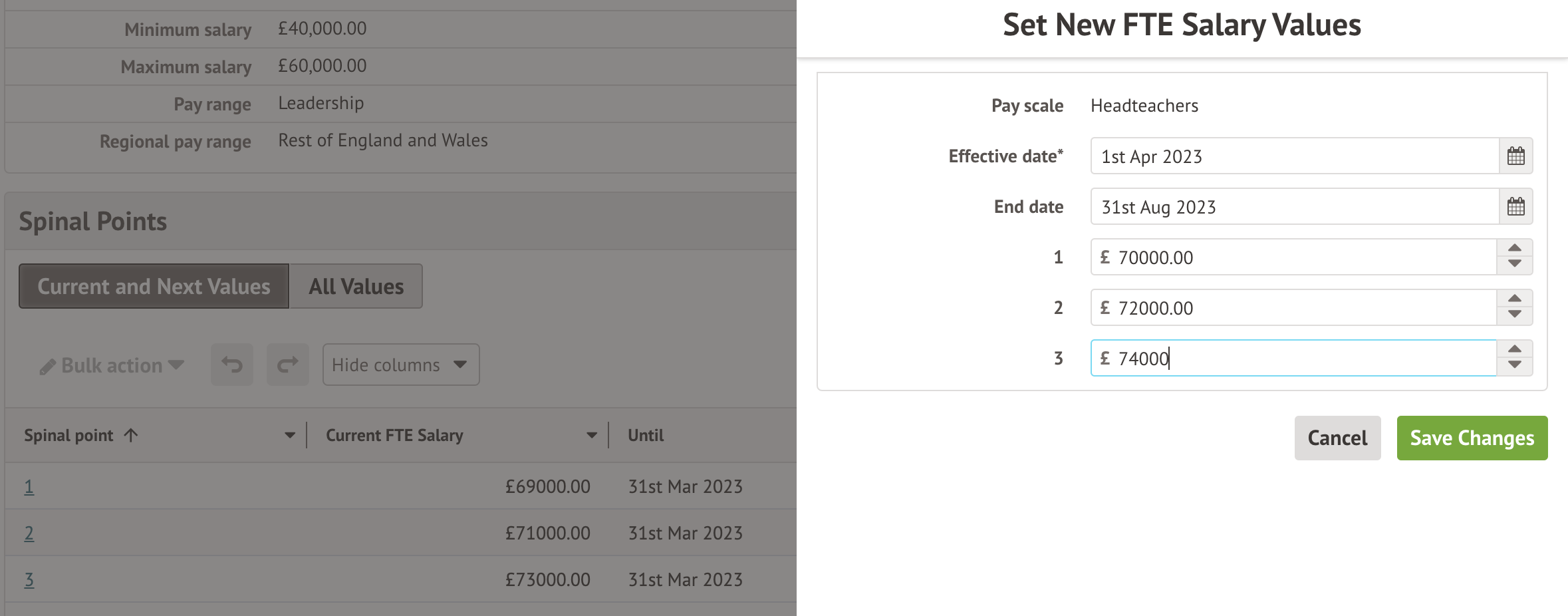
Task: Open spinal point 2 link
Action: [x=29, y=534]
